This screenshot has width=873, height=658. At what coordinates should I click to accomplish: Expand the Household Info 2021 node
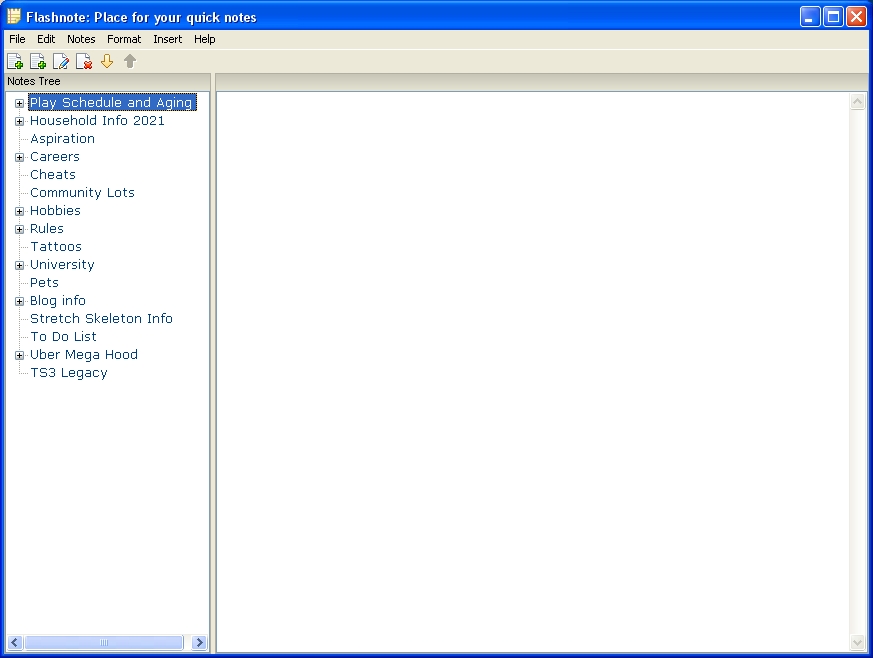19,121
